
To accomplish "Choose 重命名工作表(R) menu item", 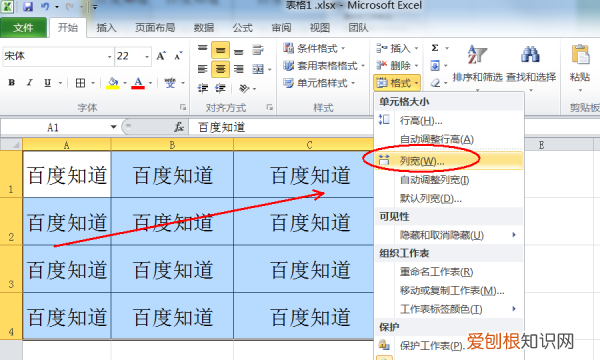I will 448,272.
